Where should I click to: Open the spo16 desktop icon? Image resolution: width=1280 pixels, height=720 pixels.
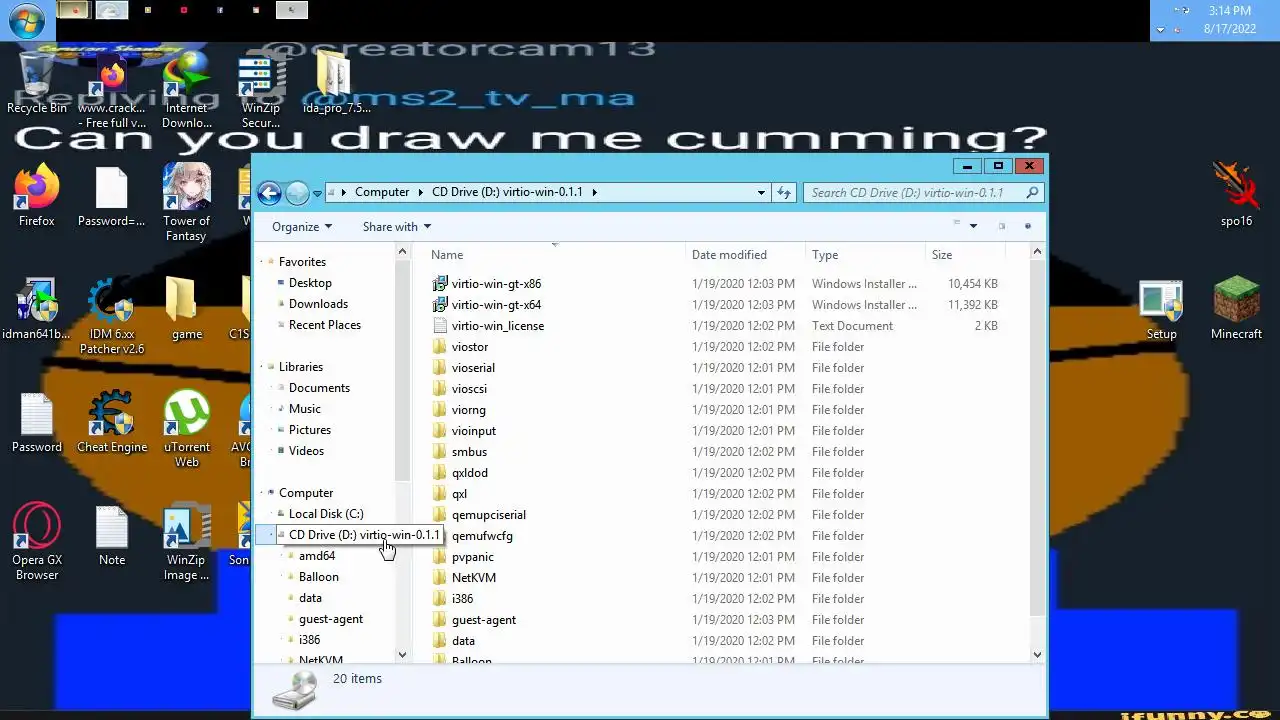pyautogui.click(x=1237, y=196)
